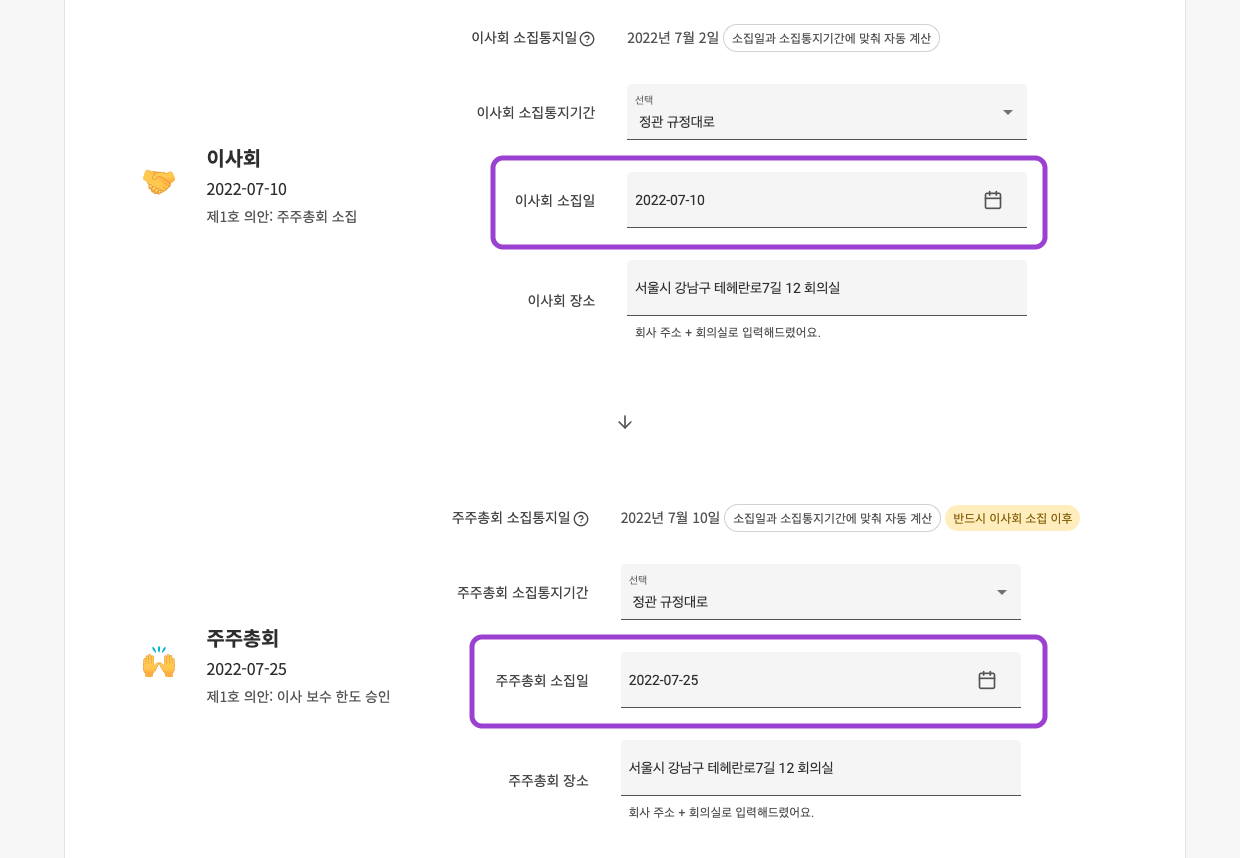Click the dropdown chevron in 이사회 소집통지기간
Screen dimensions: 1240x858
(x=1008, y=113)
